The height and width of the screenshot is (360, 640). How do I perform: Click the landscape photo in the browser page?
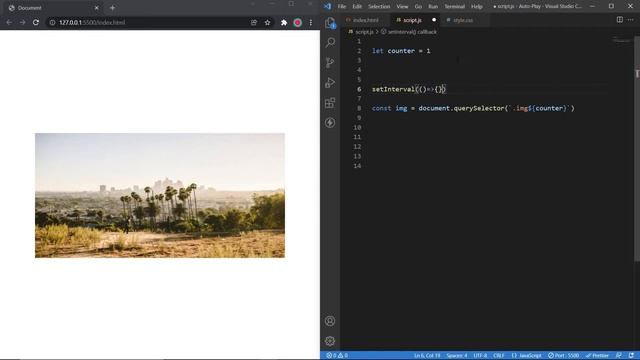point(160,196)
